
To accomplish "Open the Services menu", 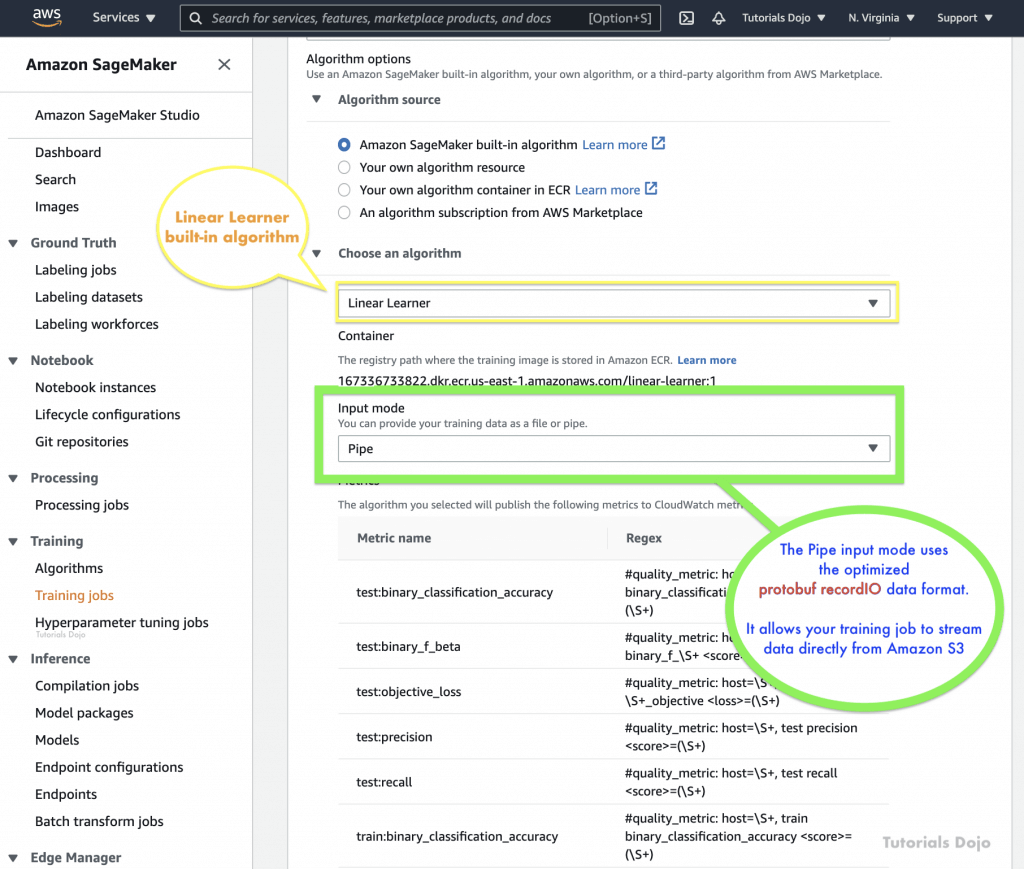I will click(x=123, y=18).
